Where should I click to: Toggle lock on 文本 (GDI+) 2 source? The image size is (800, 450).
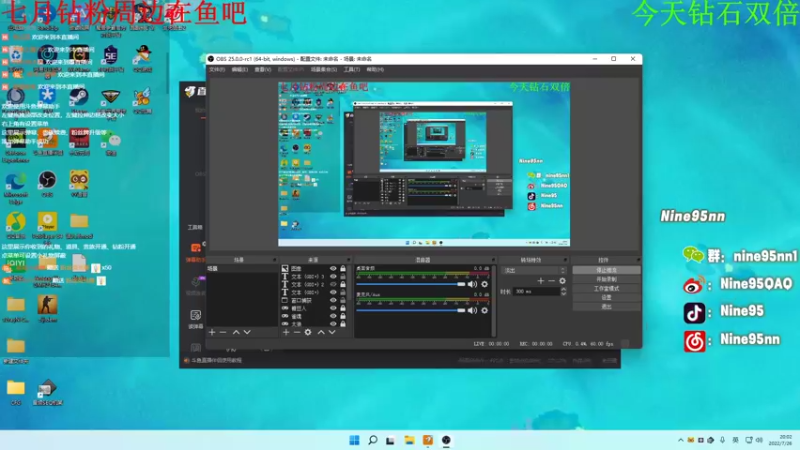pos(343,284)
